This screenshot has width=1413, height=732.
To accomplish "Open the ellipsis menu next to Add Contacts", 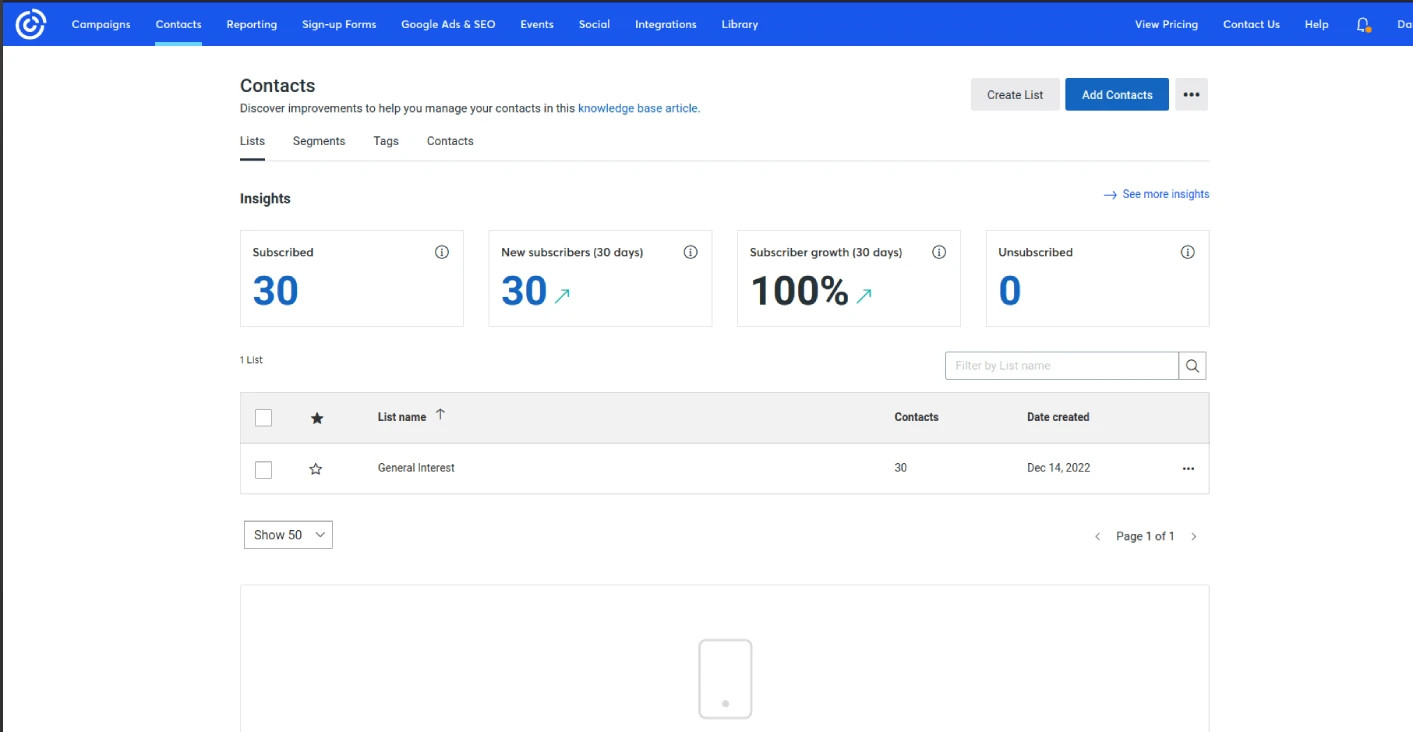I will [1191, 93].
